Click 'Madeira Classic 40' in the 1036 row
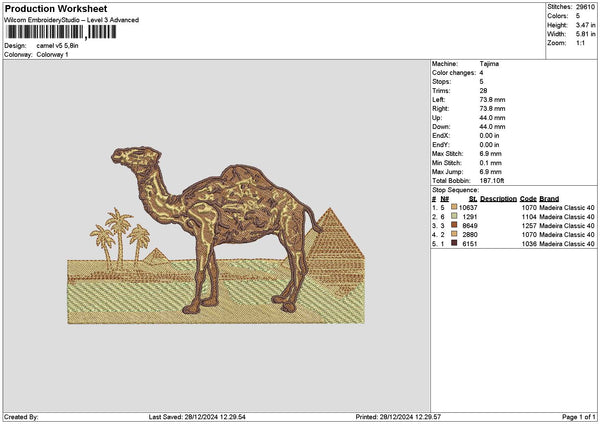The height and width of the screenshot is (424, 600). (x=567, y=244)
